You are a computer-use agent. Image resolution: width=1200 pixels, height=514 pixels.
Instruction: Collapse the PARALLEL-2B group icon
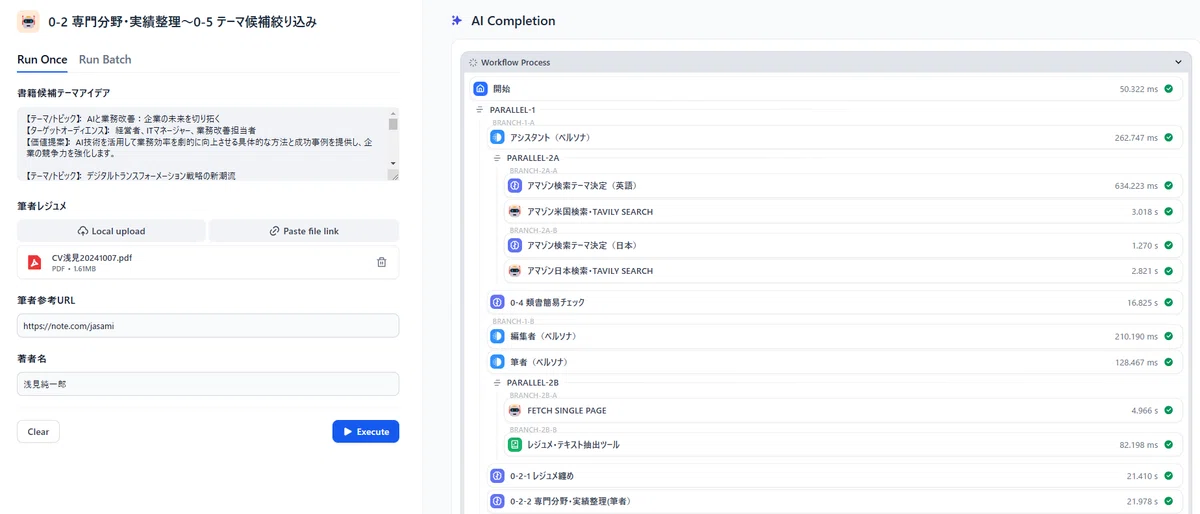click(x=497, y=382)
